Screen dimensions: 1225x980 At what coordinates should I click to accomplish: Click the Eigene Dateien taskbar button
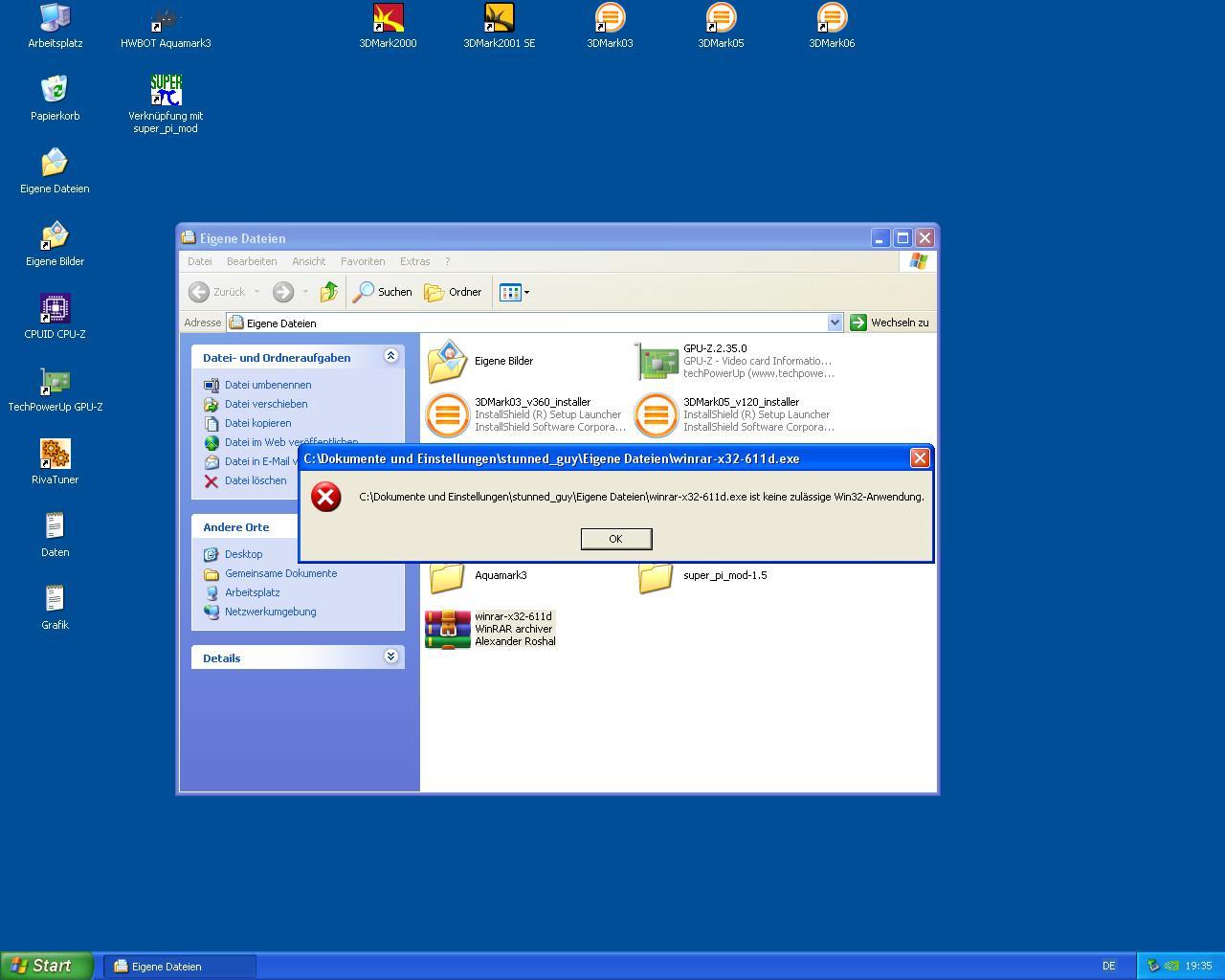pyautogui.click(x=182, y=967)
